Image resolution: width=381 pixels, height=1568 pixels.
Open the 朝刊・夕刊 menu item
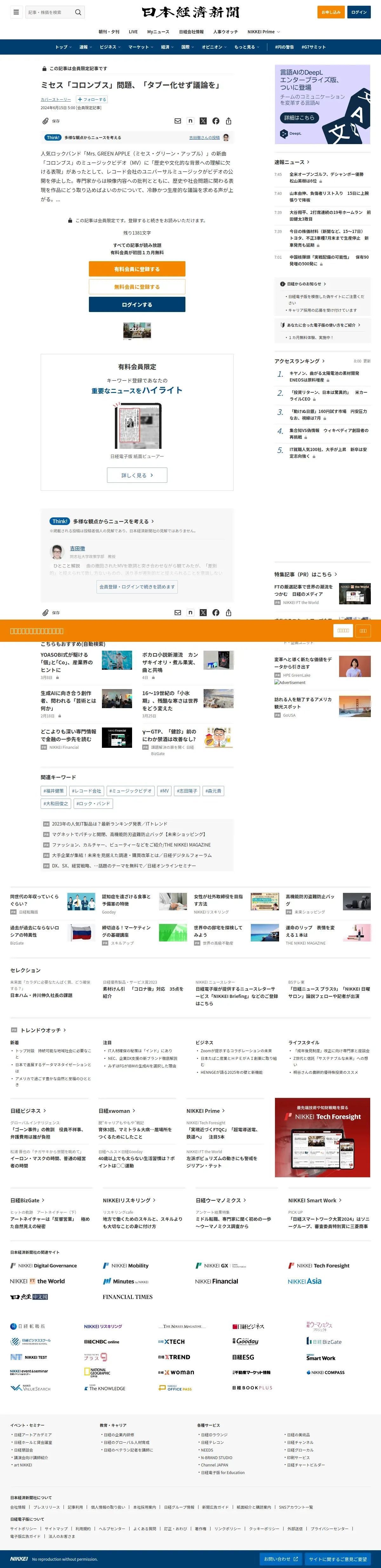click(109, 32)
